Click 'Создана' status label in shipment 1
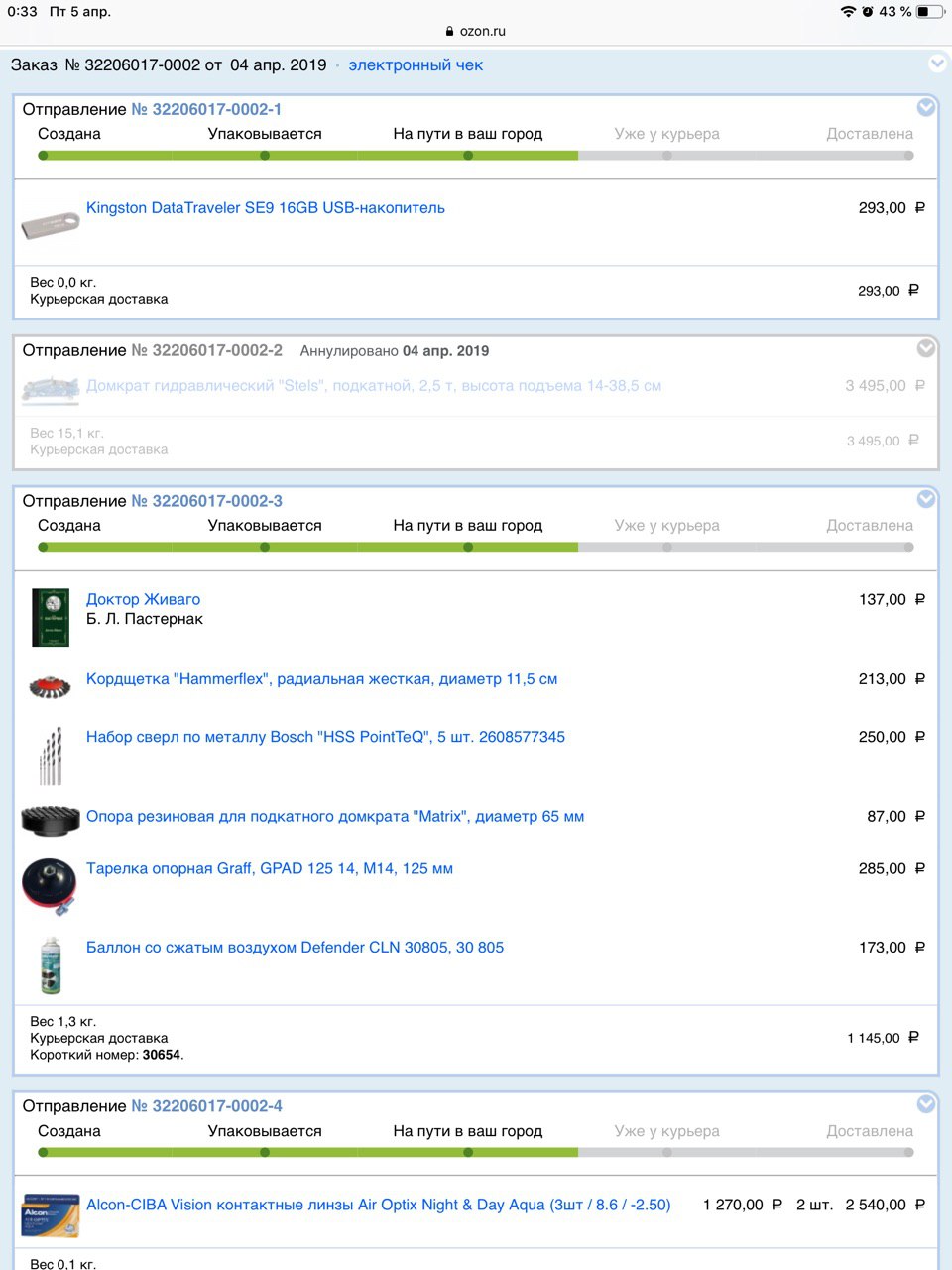The width and height of the screenshot is (952, 1270). point(69,134)
